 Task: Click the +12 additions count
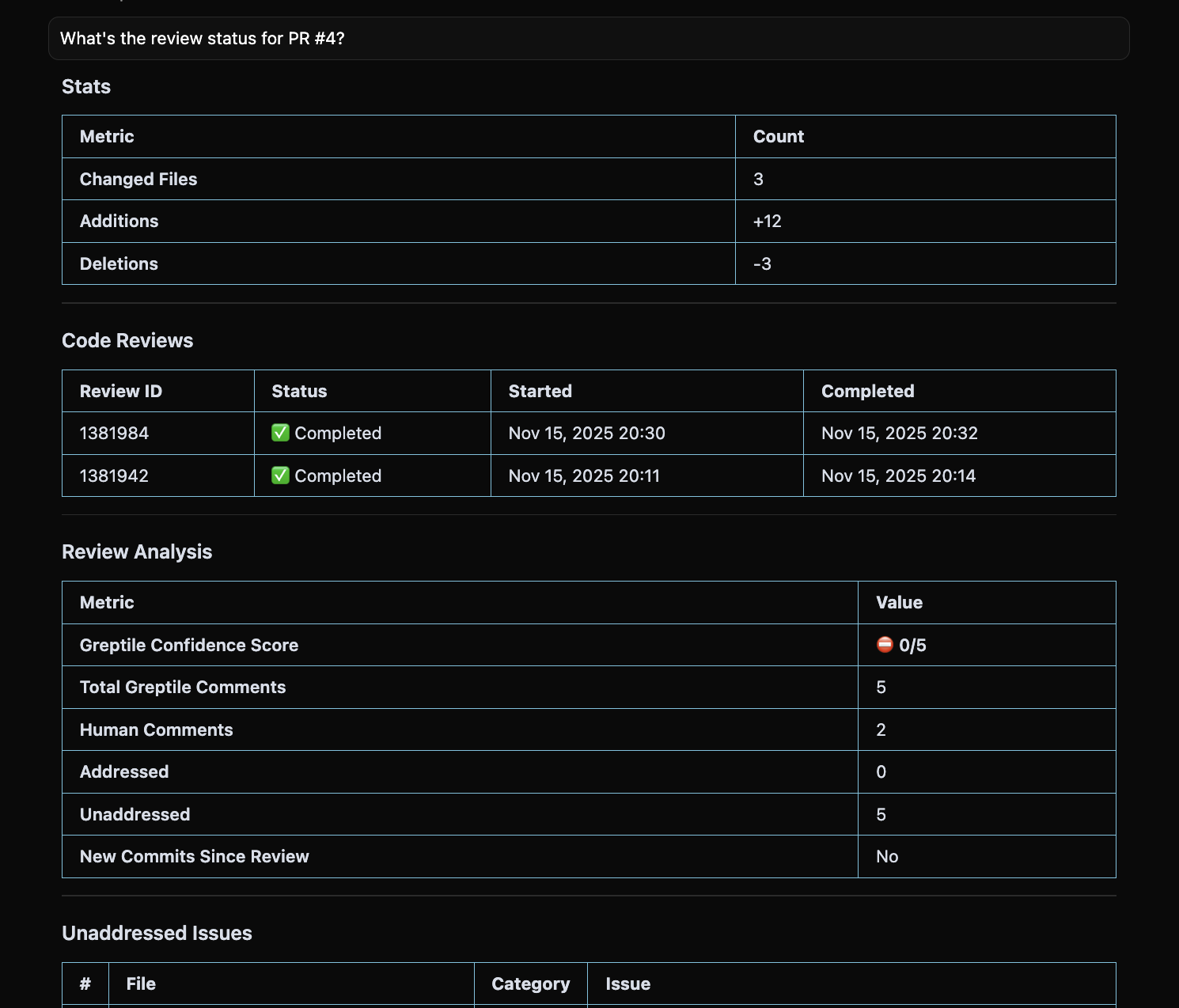pos(767,222)
